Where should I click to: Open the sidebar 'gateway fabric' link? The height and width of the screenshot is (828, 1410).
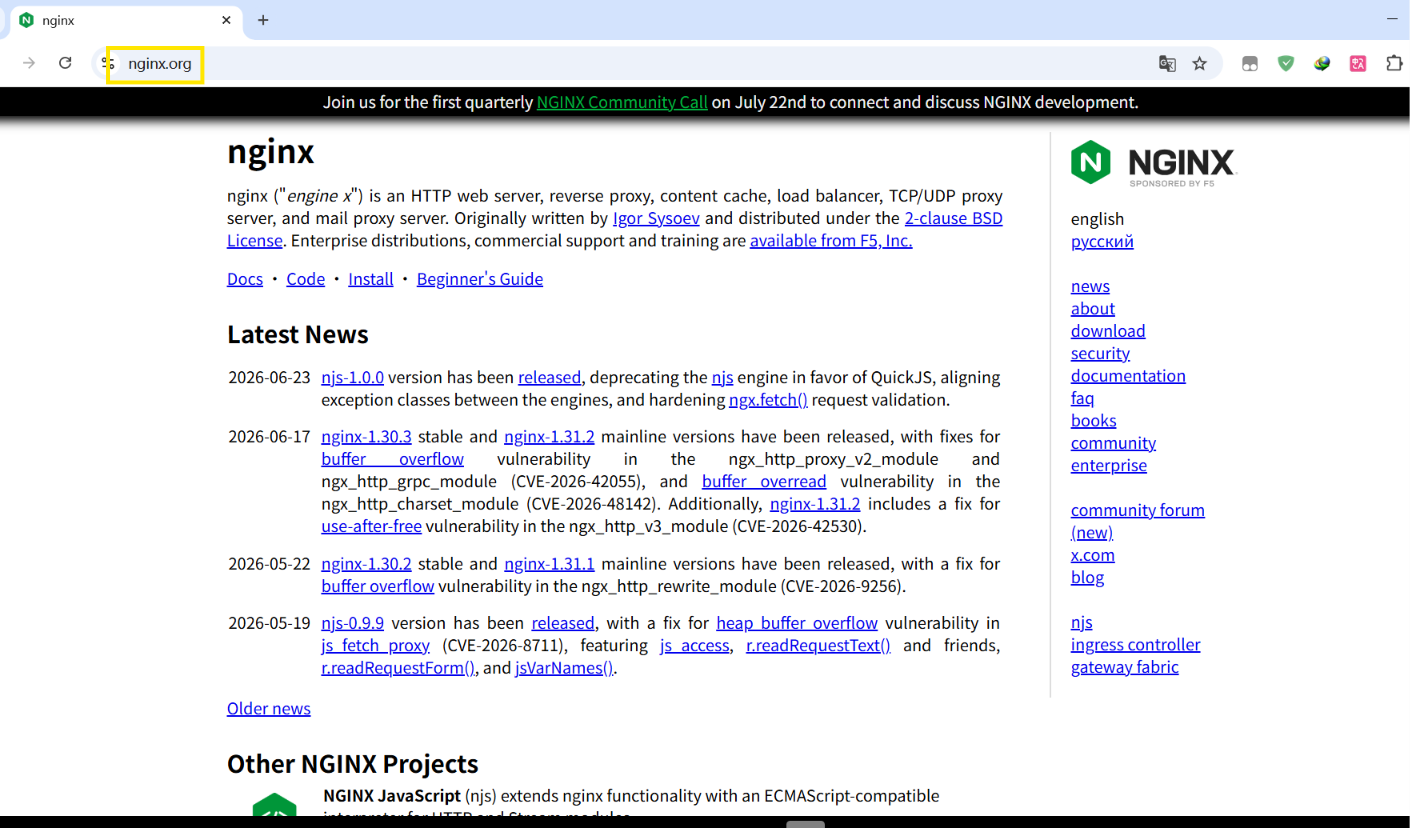coord(1125,667)
